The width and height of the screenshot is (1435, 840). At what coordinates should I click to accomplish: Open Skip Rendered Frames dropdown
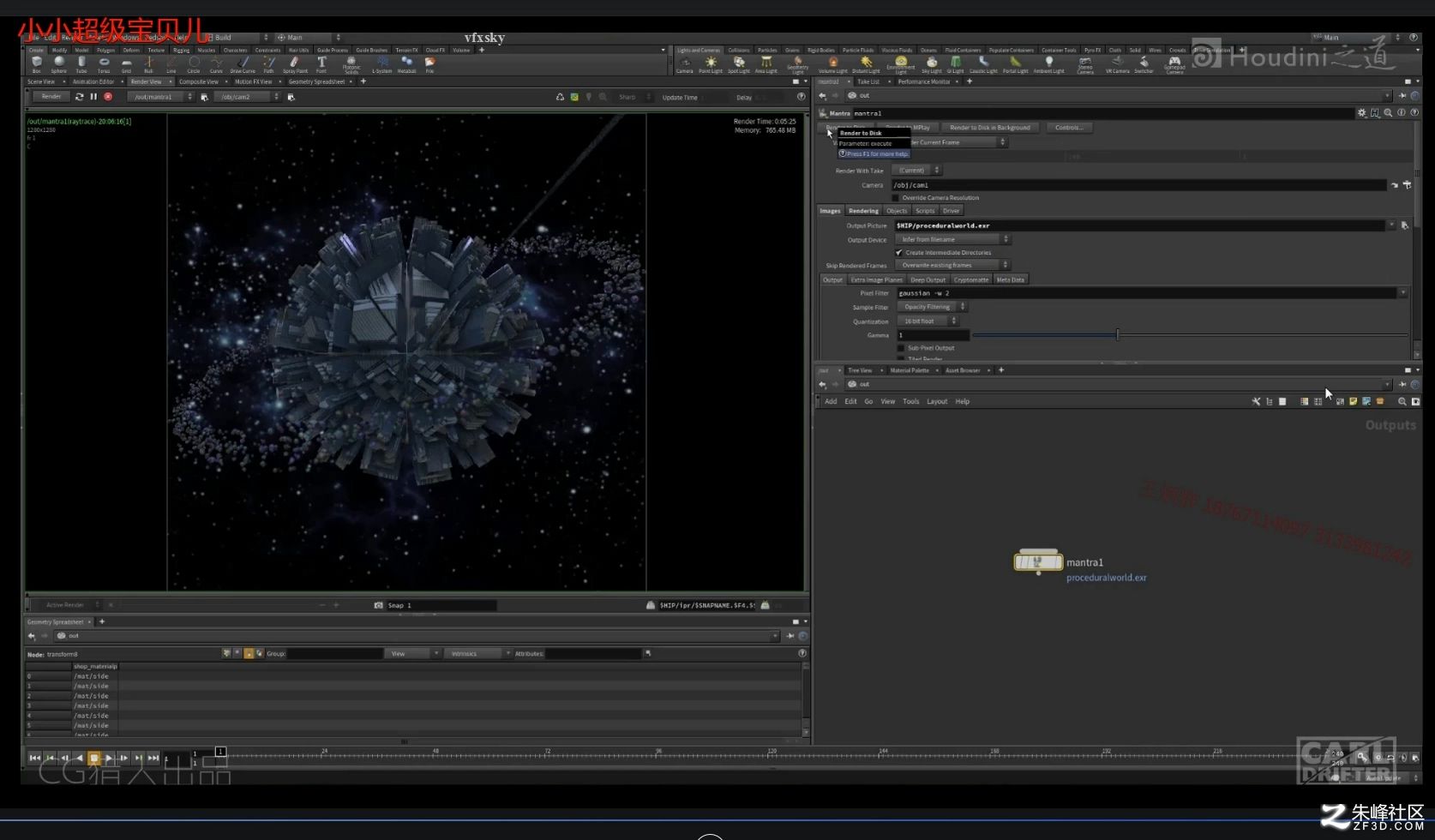[954, 266]
